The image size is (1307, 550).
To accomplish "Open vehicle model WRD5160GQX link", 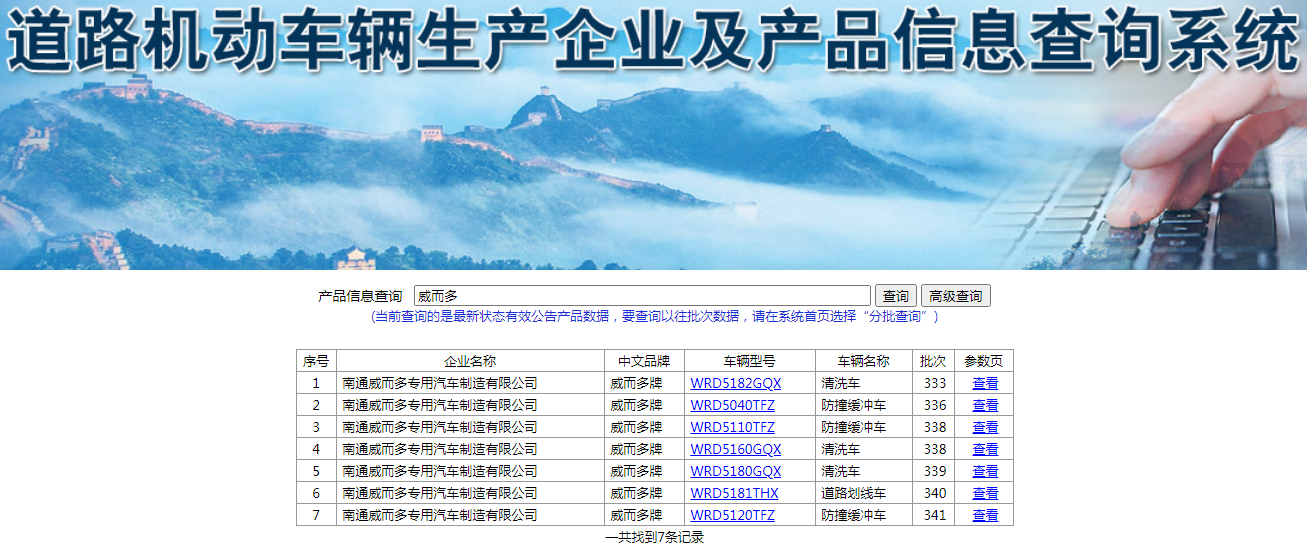I will point(735,449).
